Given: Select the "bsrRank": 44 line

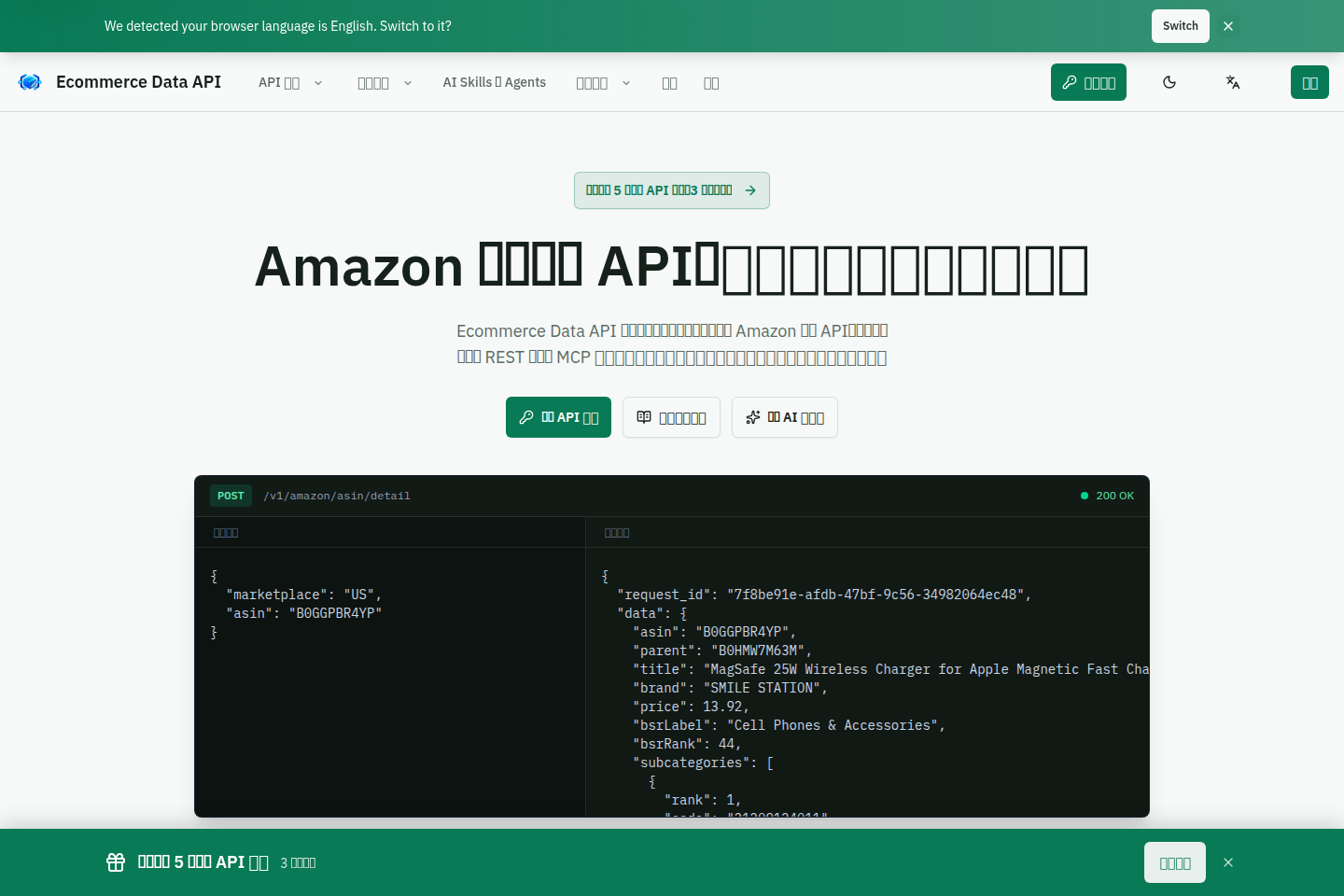Looking at the screenshot, I should tap(687, 744).
